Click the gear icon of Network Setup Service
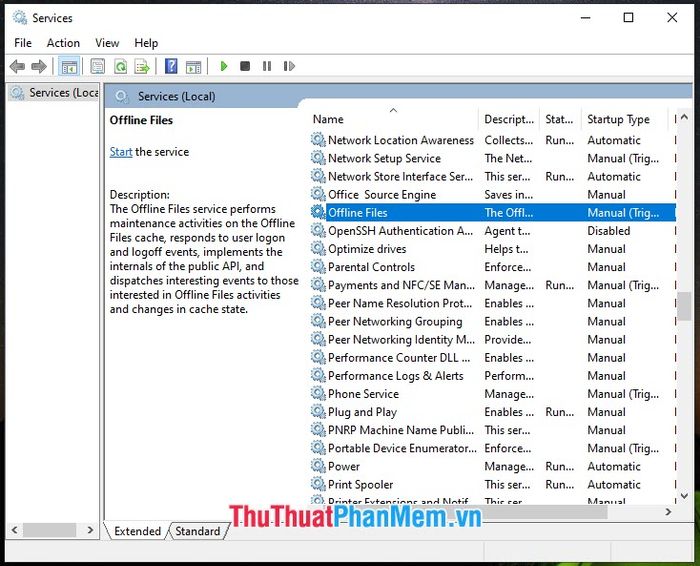Screen dimensions: 700x566 coord(318,157)
